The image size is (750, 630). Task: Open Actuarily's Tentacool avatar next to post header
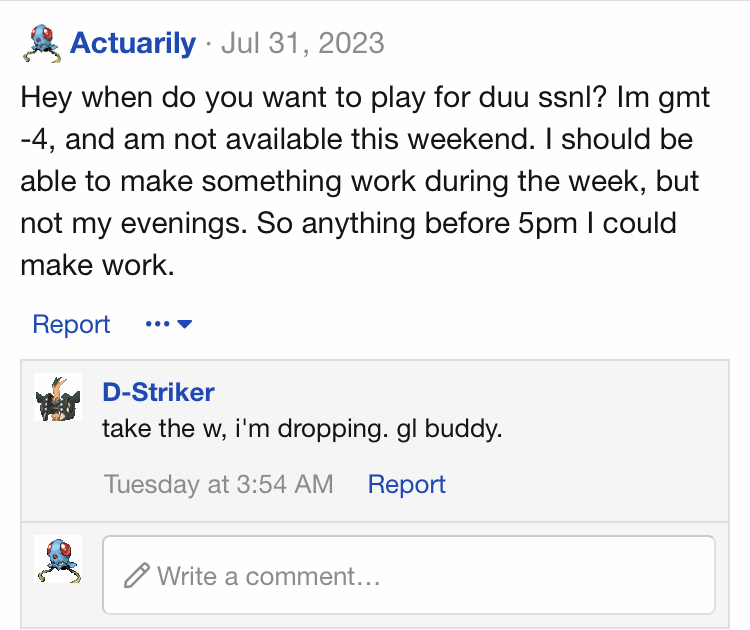[x=42, y=44]
